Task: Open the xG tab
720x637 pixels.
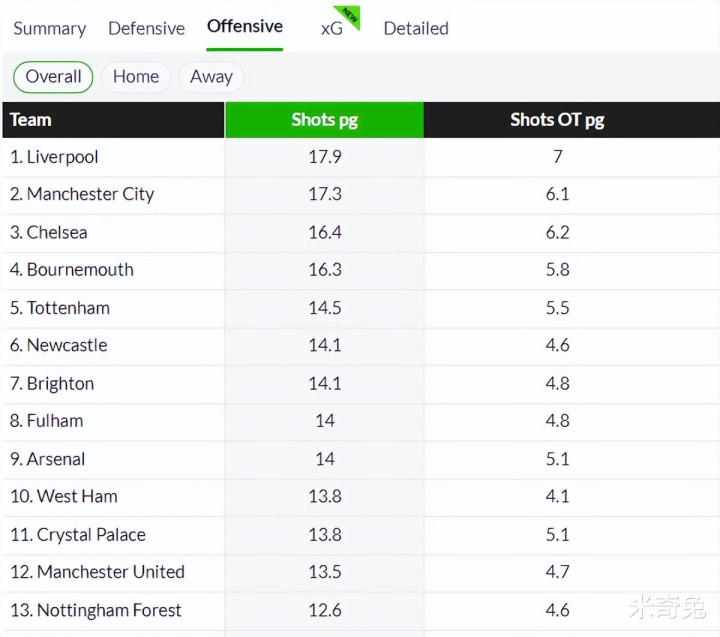Action: pos(332,28)
